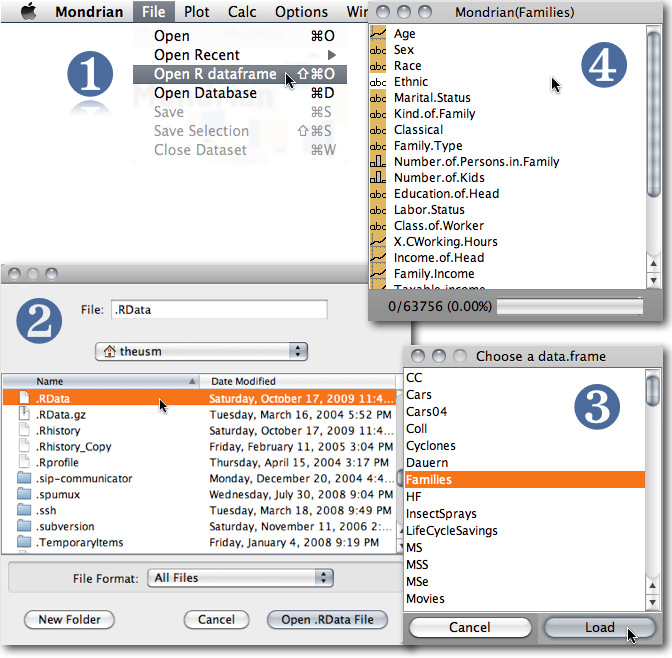Open the File menu
This screenshot has width=672, height=658.
(153, 12)
